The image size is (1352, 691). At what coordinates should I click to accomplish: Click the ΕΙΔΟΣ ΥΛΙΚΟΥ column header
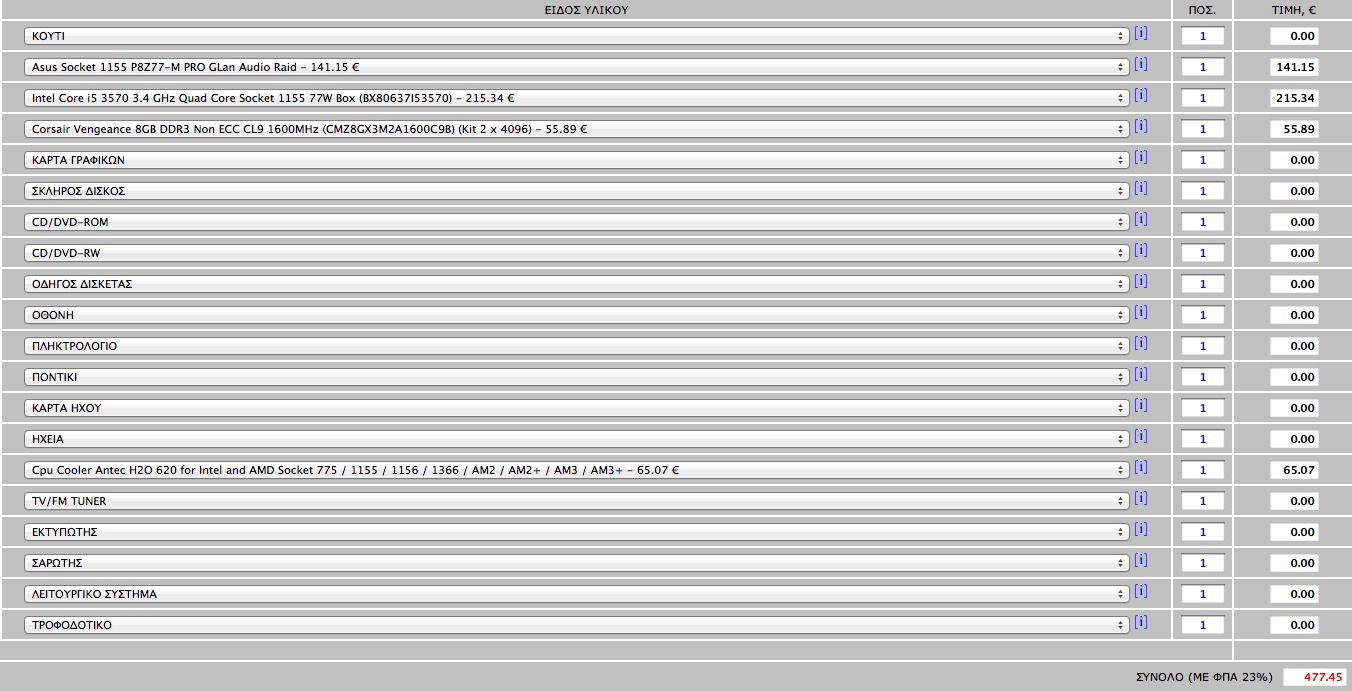coord(586,10)
